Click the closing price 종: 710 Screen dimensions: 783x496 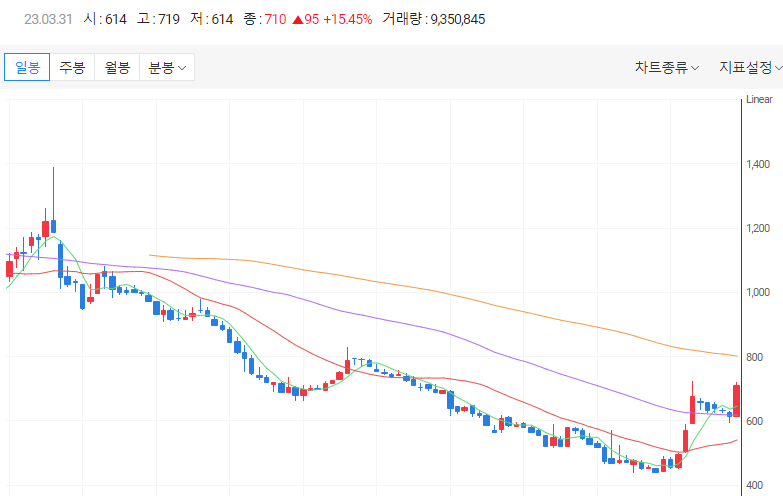click(x=265, y=19)
